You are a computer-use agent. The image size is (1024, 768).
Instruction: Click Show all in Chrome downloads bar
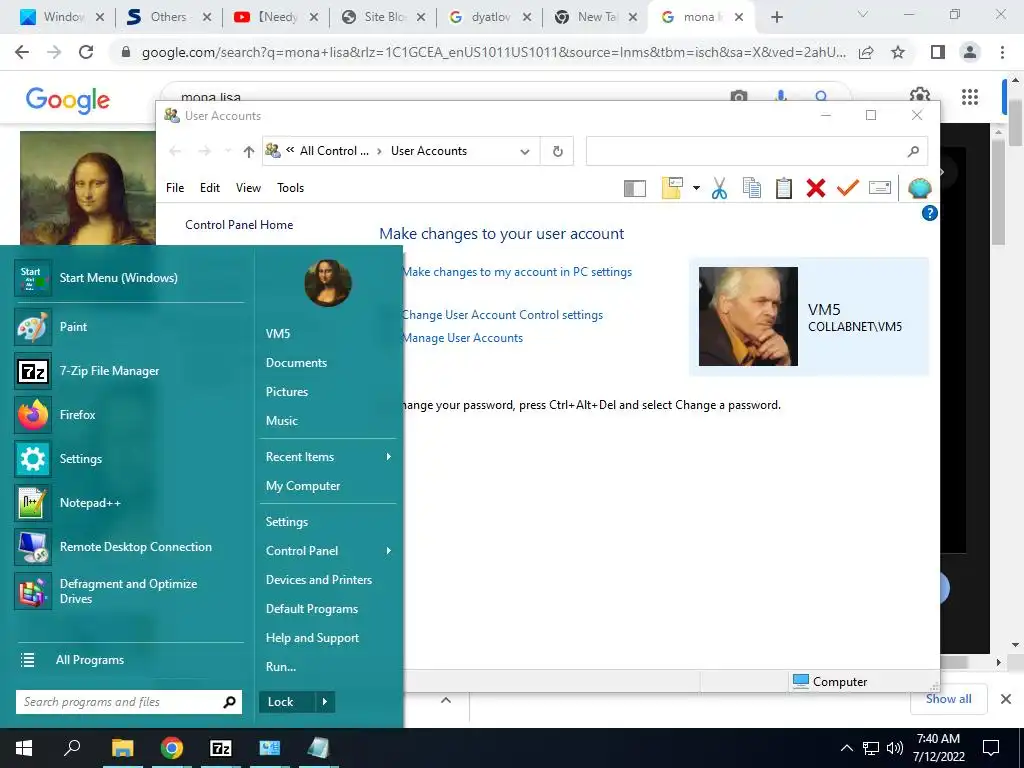coord(948,699)
